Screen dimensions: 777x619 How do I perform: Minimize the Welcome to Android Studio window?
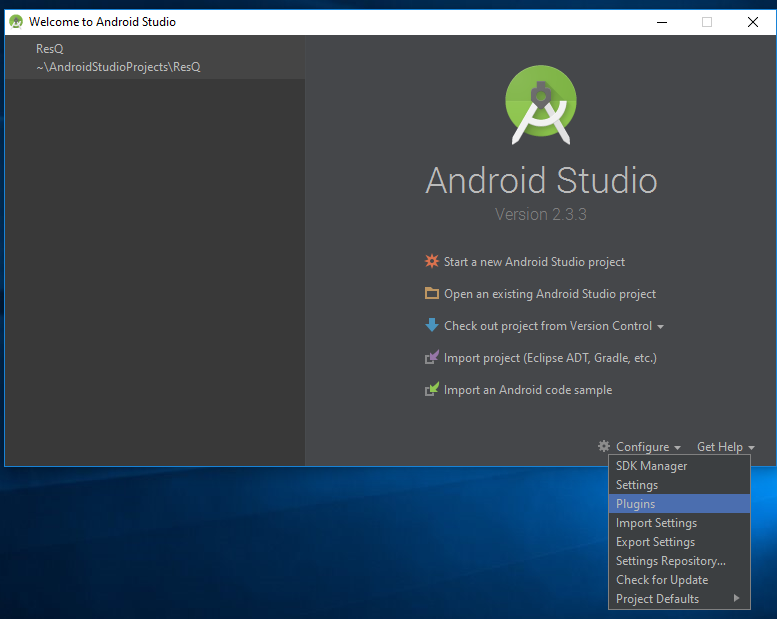[x=662, y=22]
